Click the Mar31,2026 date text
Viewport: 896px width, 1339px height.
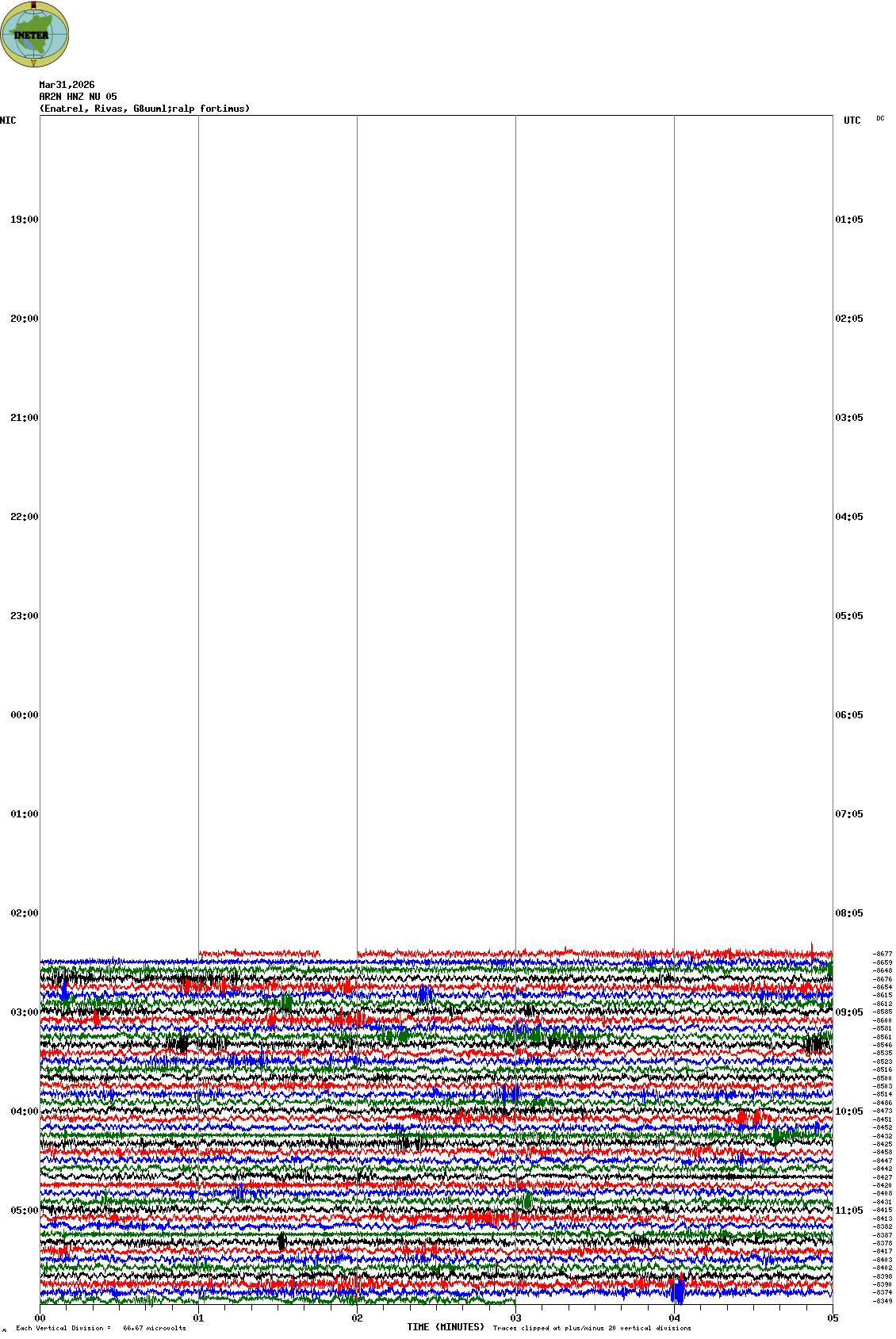(67, 85)
